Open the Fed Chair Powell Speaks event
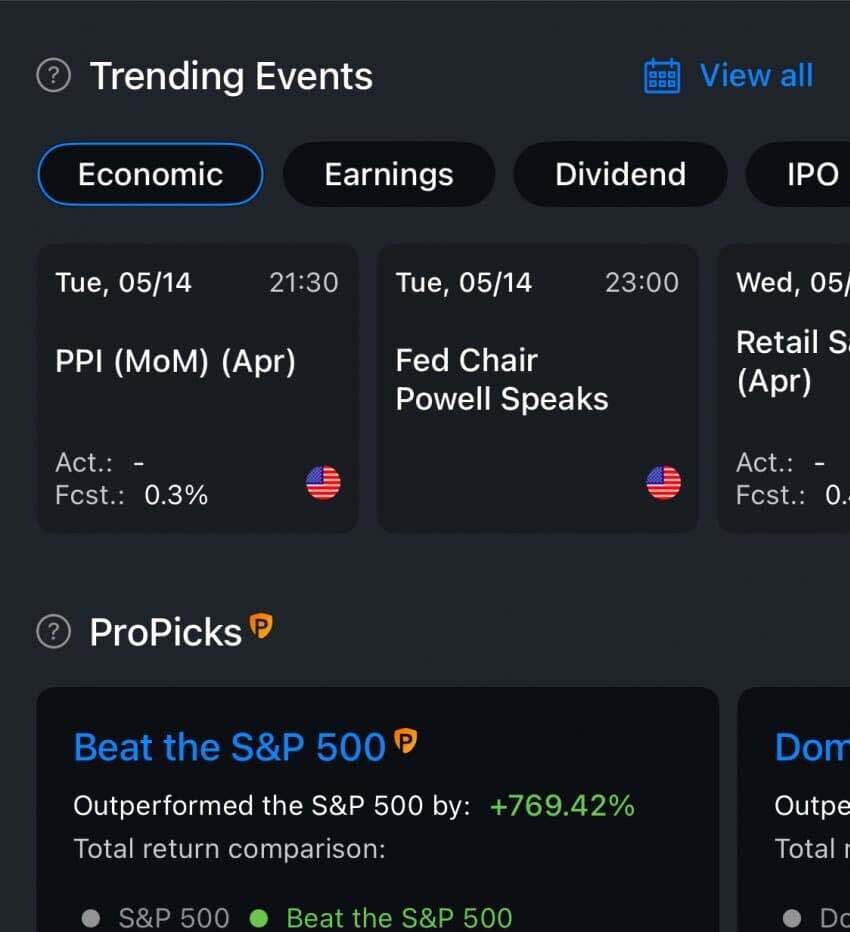 pos(537,388)
